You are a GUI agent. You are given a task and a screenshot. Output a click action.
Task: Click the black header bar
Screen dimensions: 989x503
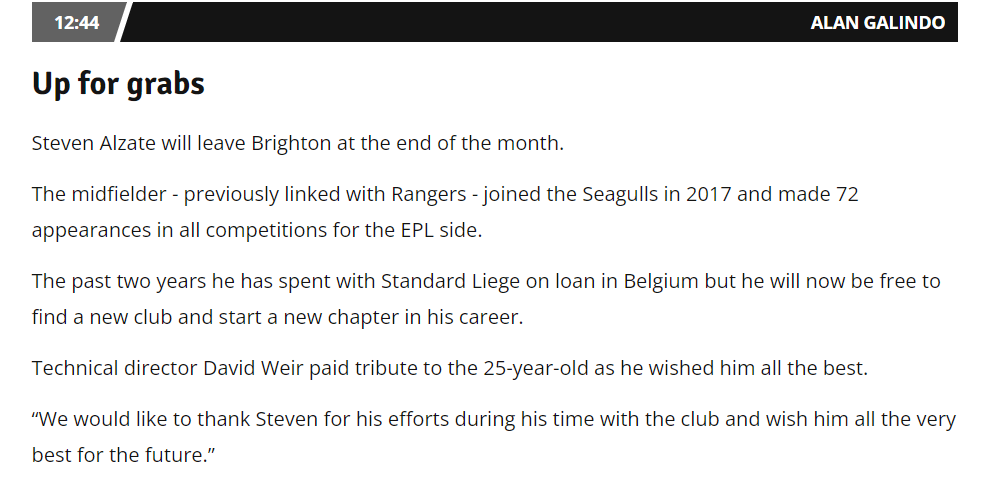coord(494,22)
